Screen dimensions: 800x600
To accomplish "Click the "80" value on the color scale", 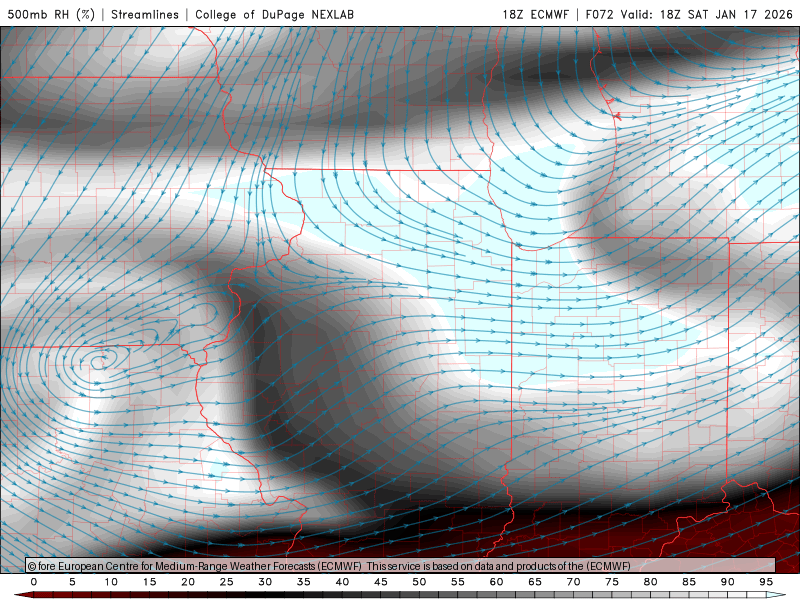I will pyautogui.click(x=651, y=582).
